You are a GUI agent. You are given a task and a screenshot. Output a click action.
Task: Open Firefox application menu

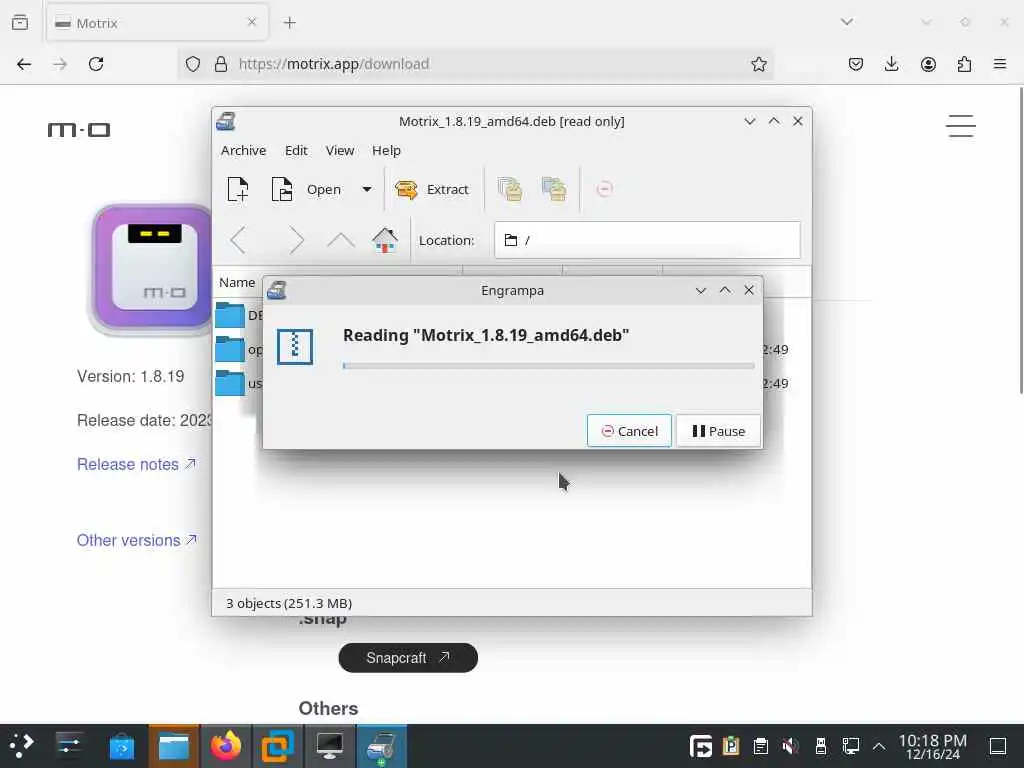point(1000,64)
